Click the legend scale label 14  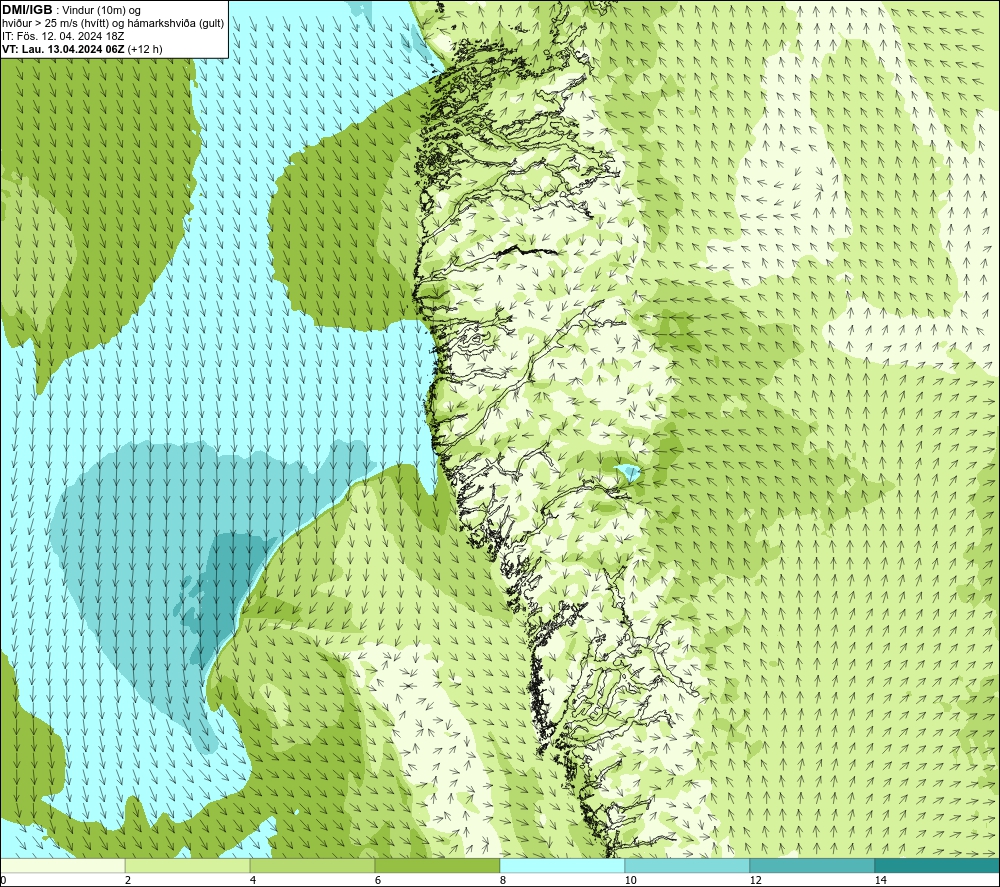(880, 880)
